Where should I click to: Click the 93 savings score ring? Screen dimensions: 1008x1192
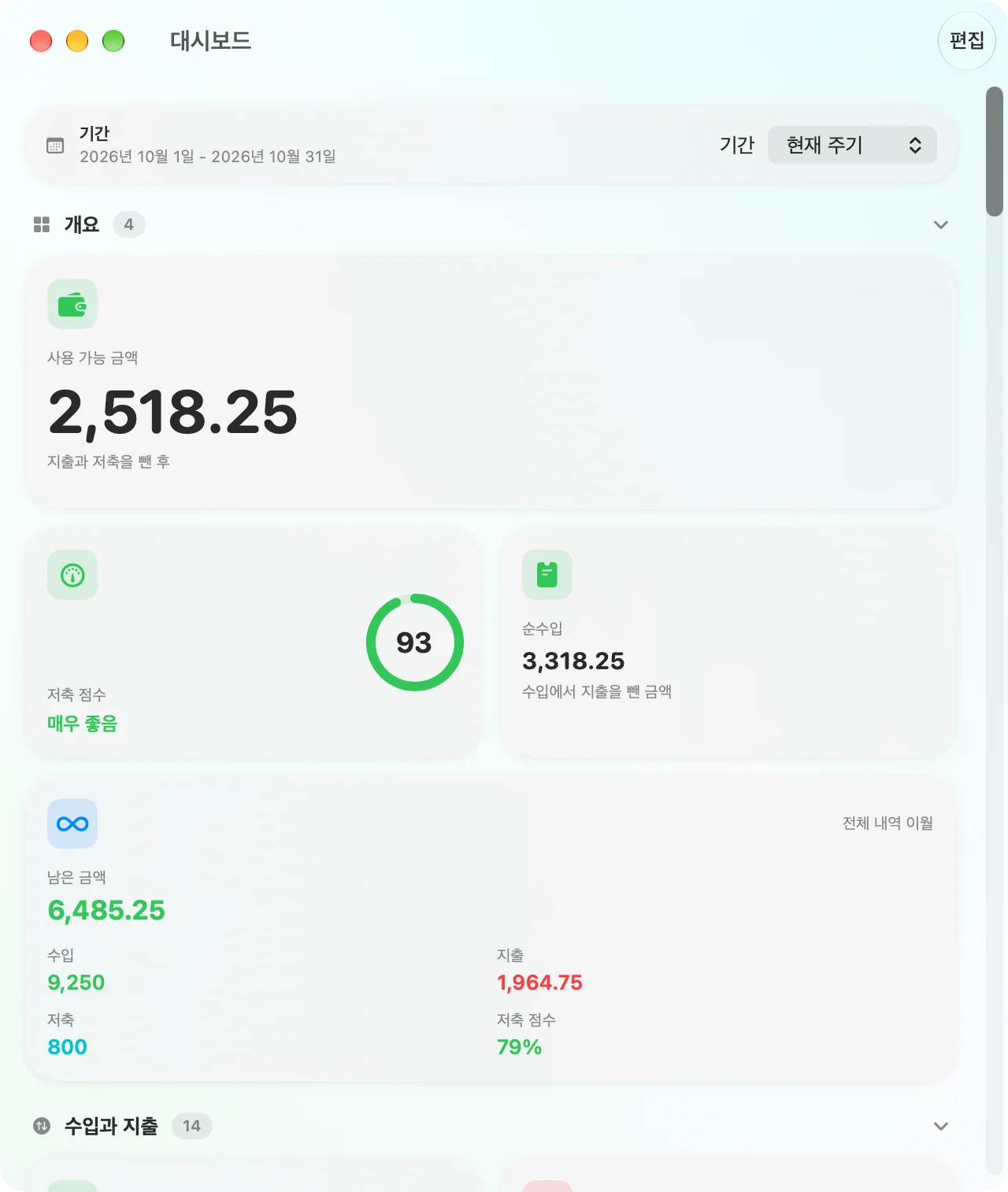click(414, 642)
